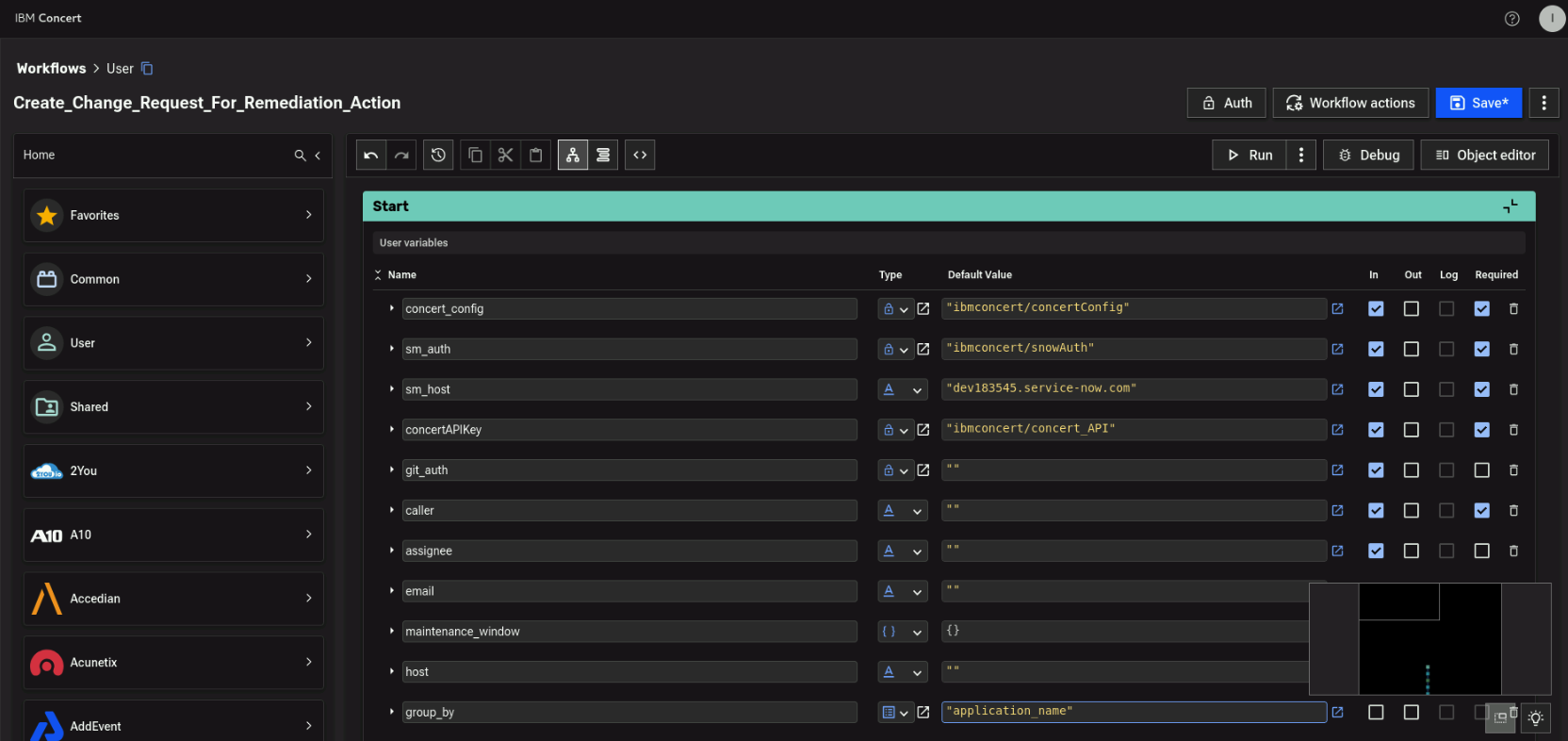
Task: Switch to the stacked list view
Action: [x=603, y=155]
